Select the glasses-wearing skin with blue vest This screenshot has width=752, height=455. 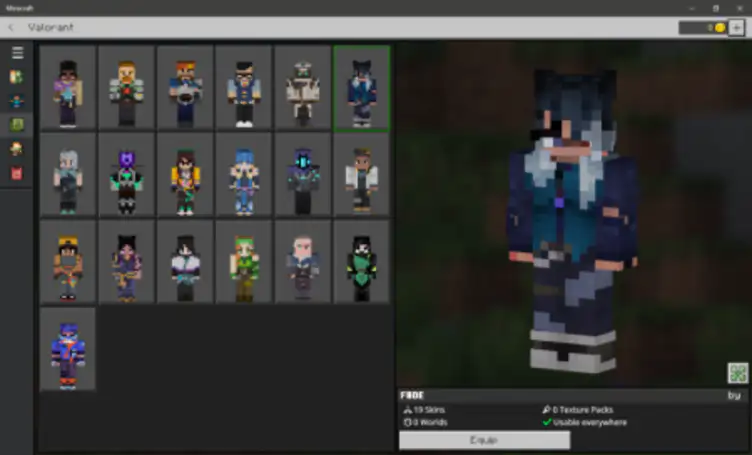point(244,88)
